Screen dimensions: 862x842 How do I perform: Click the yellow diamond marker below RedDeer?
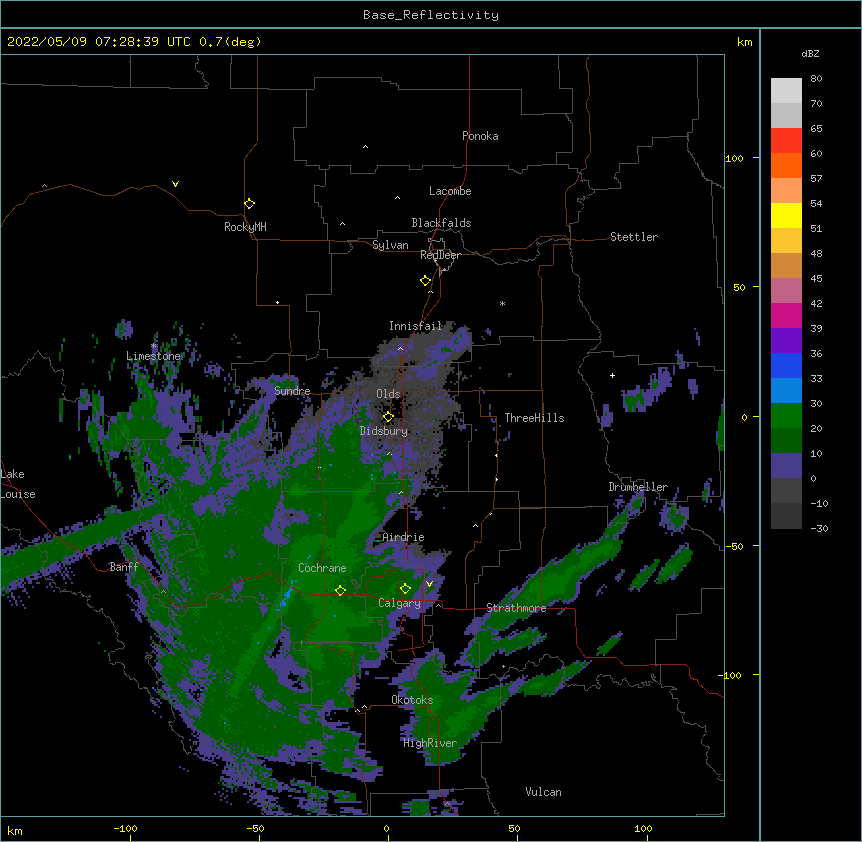click(x=425, y=281)
